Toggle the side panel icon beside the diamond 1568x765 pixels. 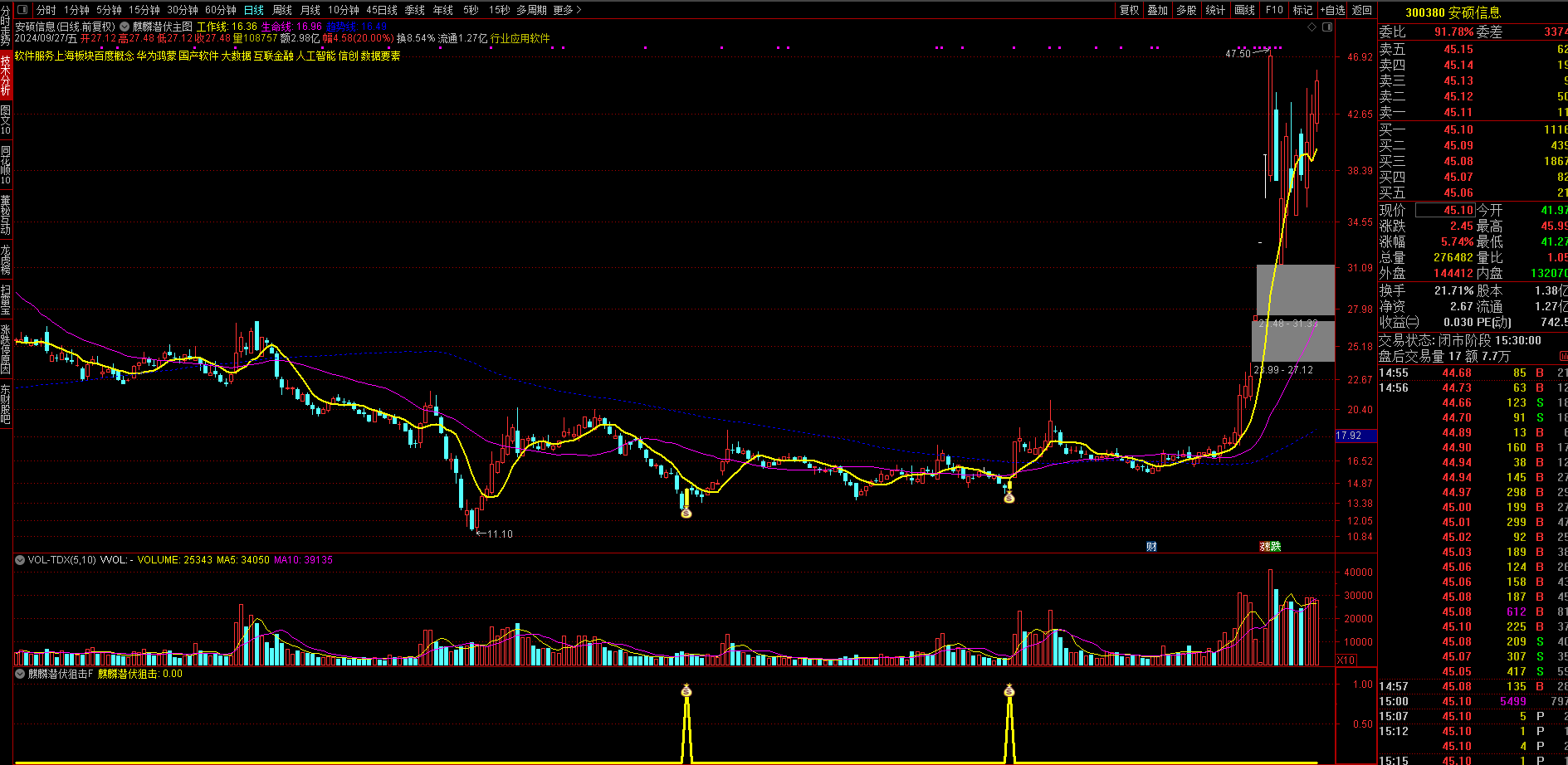click(x=1326, y=27)
